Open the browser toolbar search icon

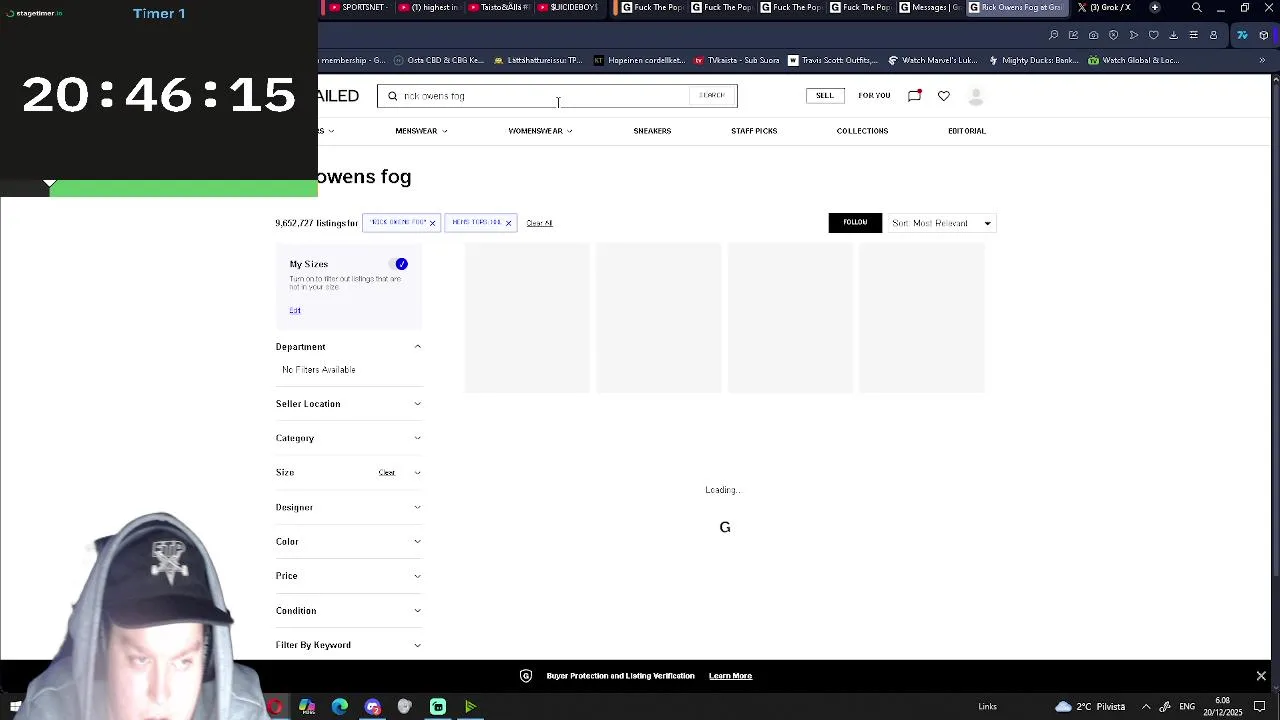1053,35
